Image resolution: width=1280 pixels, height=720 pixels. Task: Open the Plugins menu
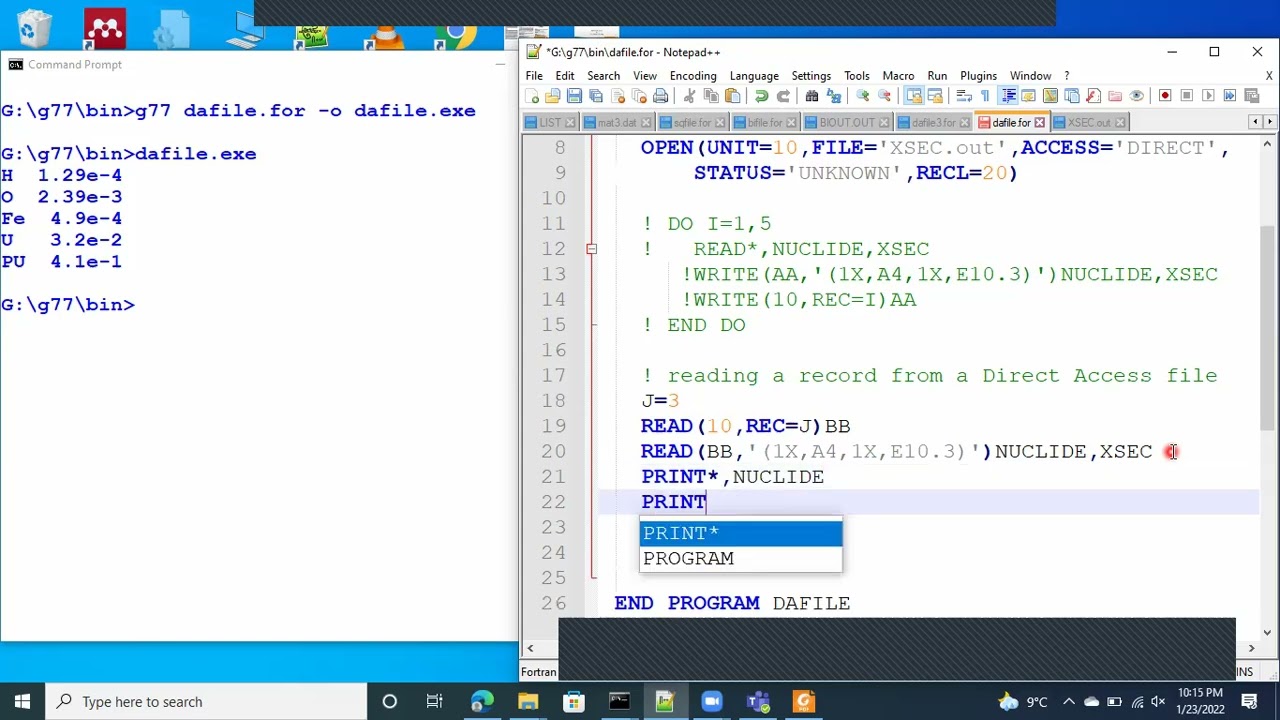pos(978,76)
